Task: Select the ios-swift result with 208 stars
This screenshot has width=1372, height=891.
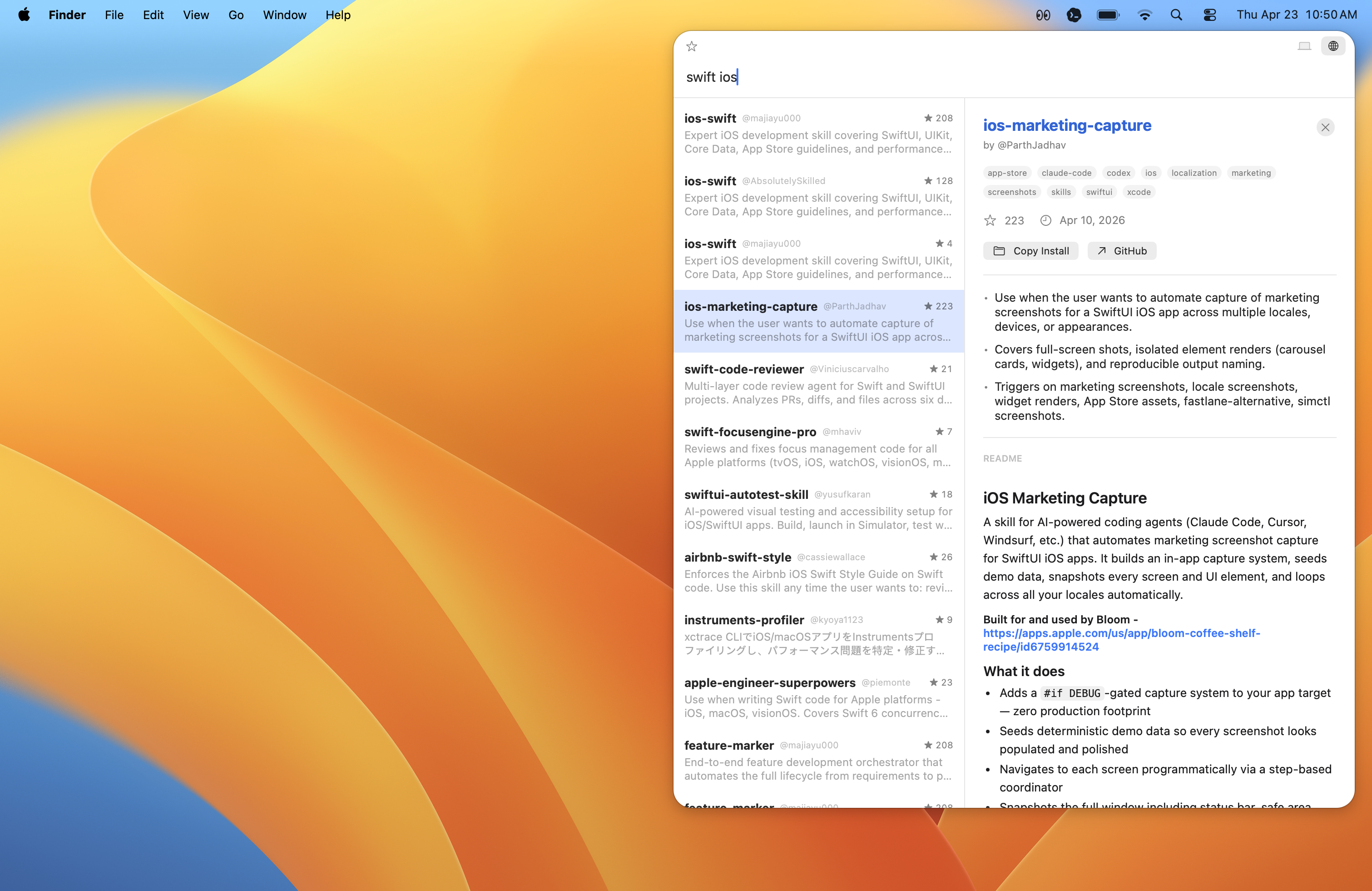Action: tap(818, 133)
